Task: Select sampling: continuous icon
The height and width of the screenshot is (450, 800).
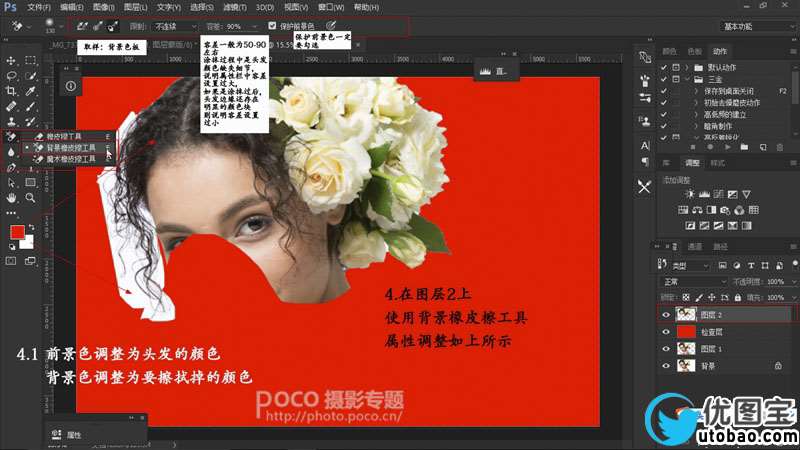Action: 82,26
